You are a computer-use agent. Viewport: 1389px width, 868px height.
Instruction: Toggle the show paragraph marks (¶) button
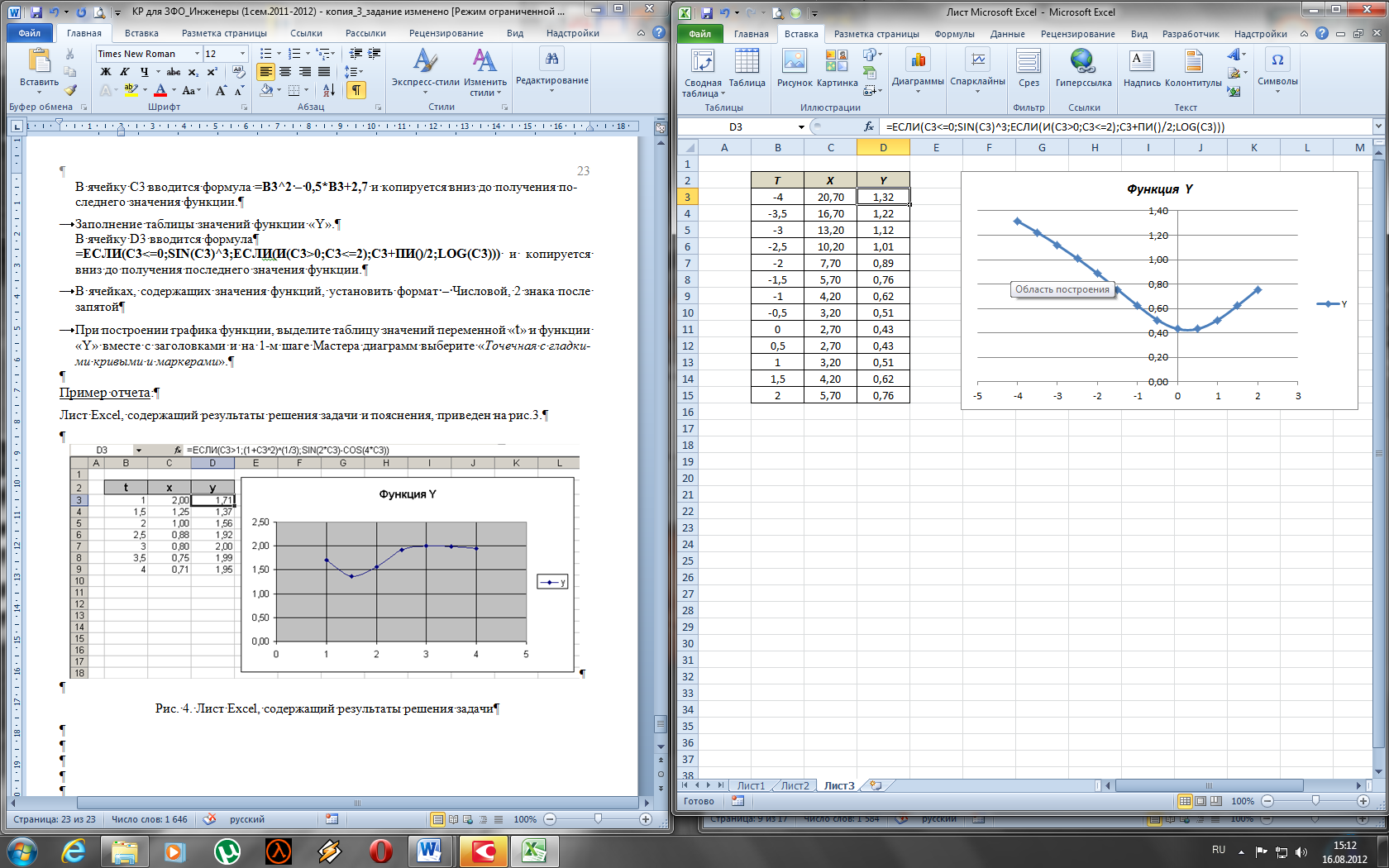[x=356, y=90]
